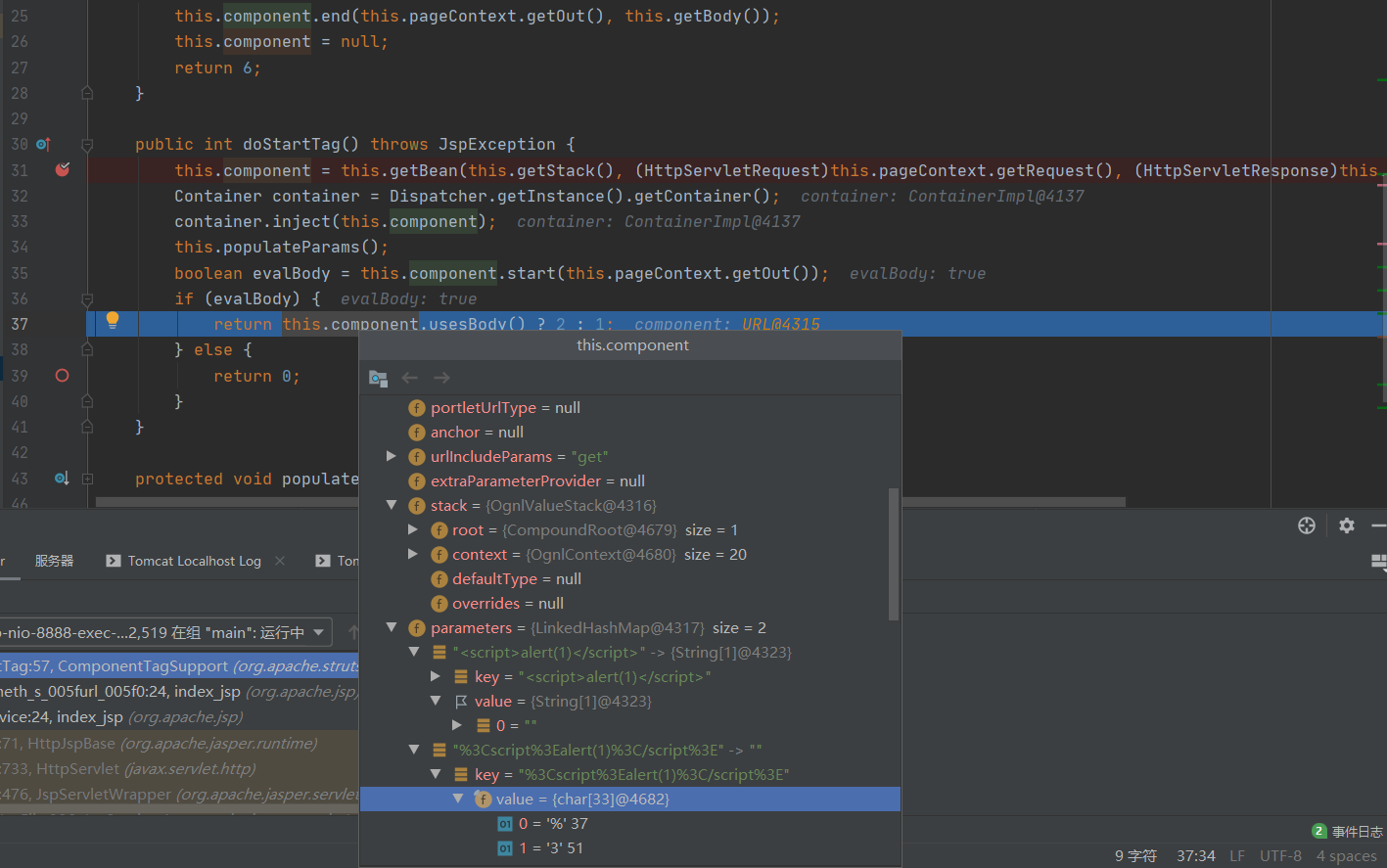Select the index_jsp furl stack frame at line 24

point(179,691)
